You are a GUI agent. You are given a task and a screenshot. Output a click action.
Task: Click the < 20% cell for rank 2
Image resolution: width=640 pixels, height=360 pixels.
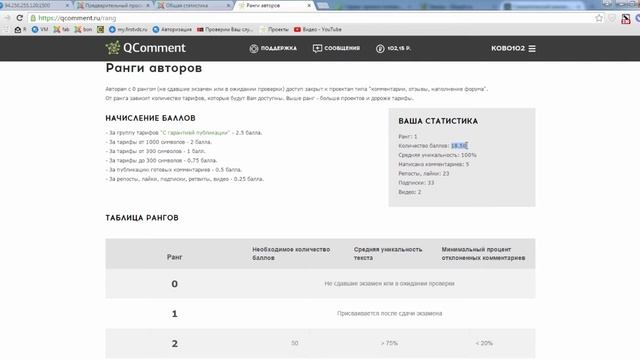[484, 343]
